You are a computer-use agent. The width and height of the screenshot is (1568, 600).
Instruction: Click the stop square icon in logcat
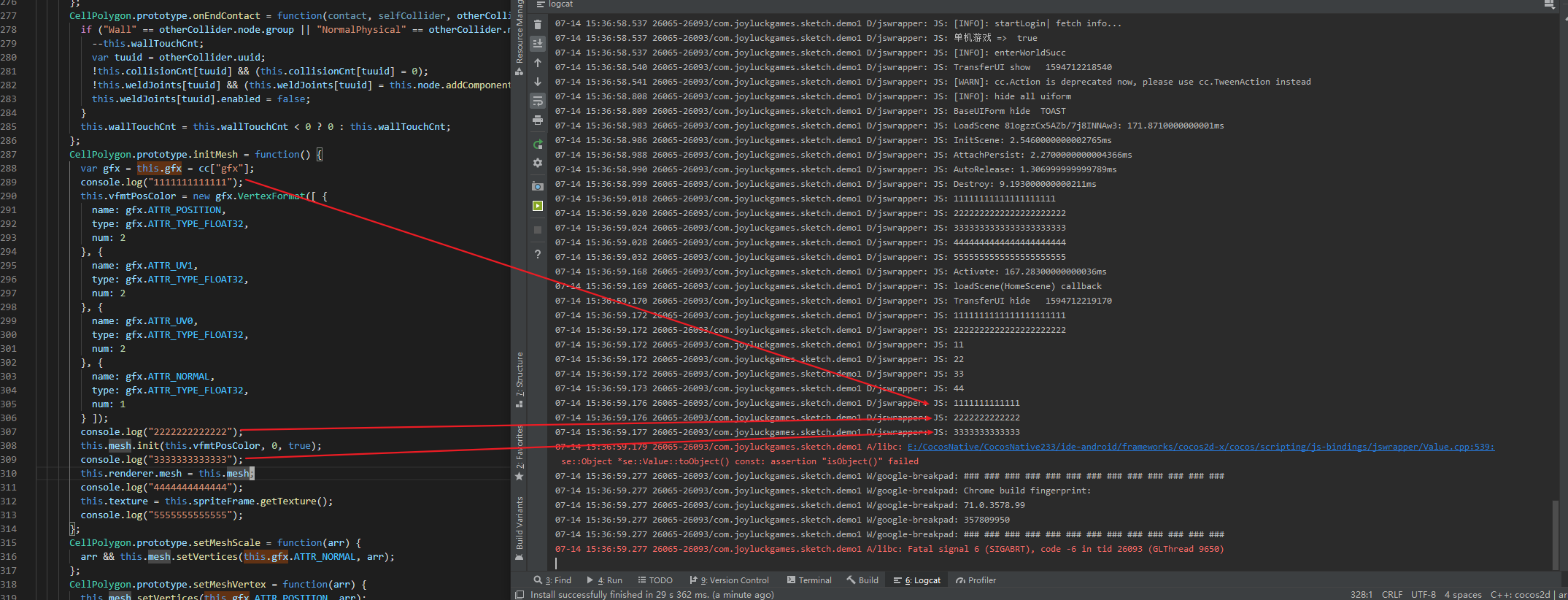[538, 230]
